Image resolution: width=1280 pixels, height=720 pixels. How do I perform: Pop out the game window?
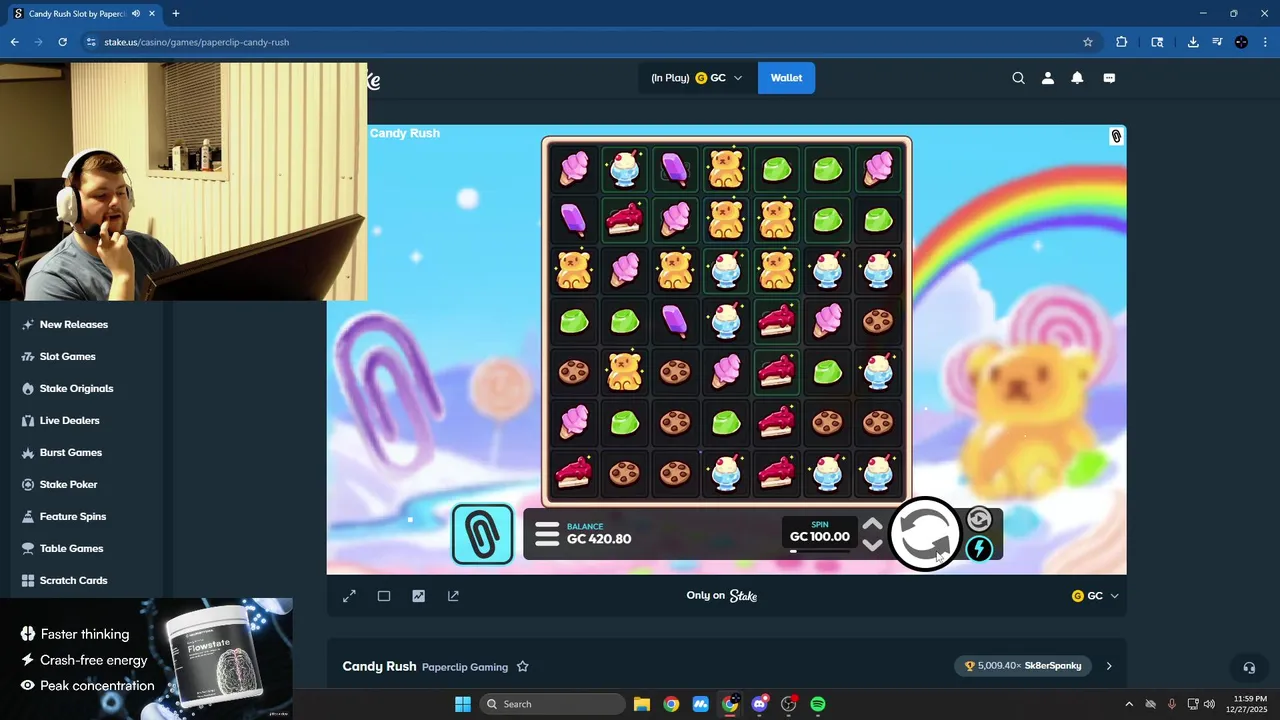tap(453, 596)
